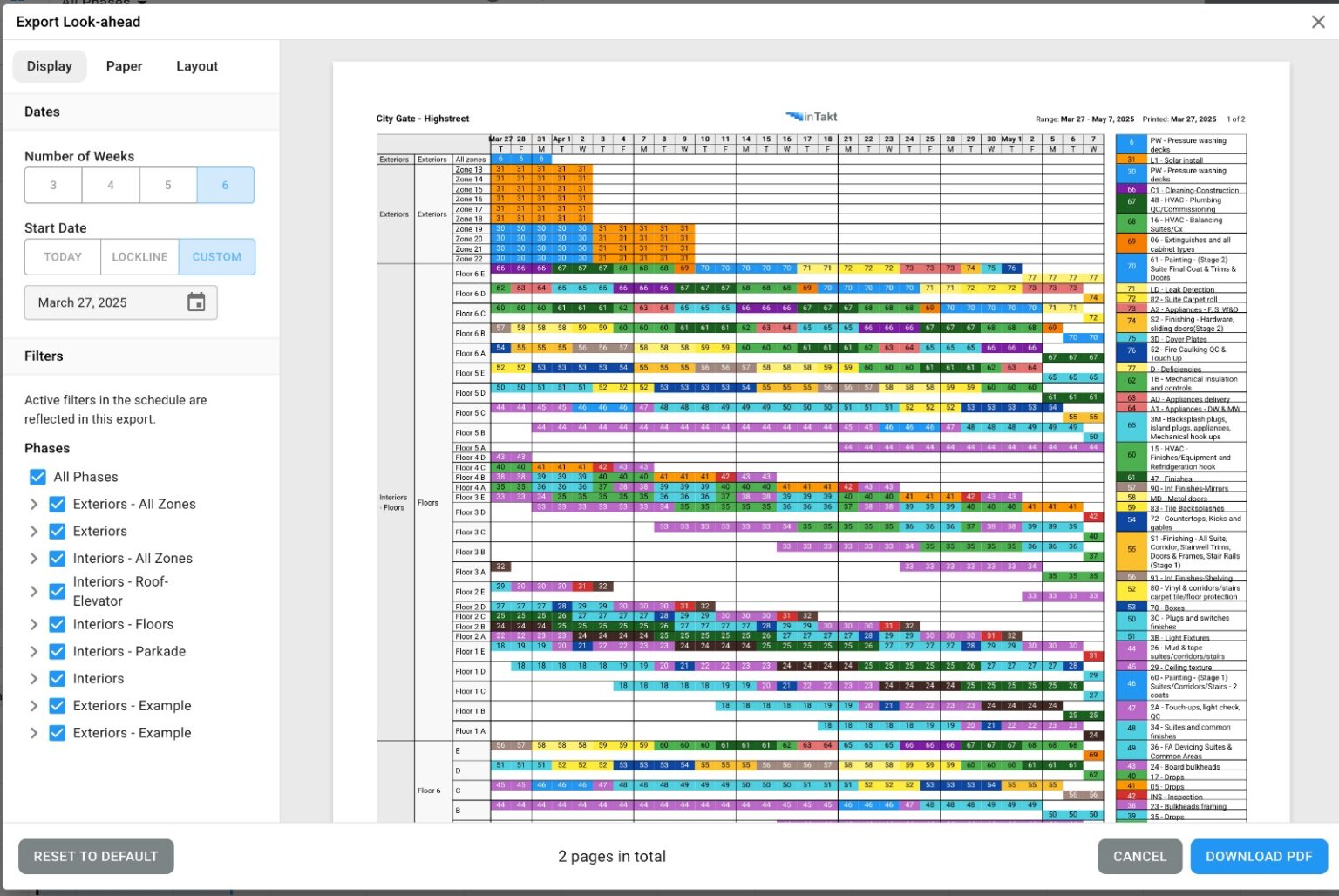Toggle the Interiors Roof-Elevator checkbox
The height and width of the screenshot is (896, 1339).
click(58, 591)
